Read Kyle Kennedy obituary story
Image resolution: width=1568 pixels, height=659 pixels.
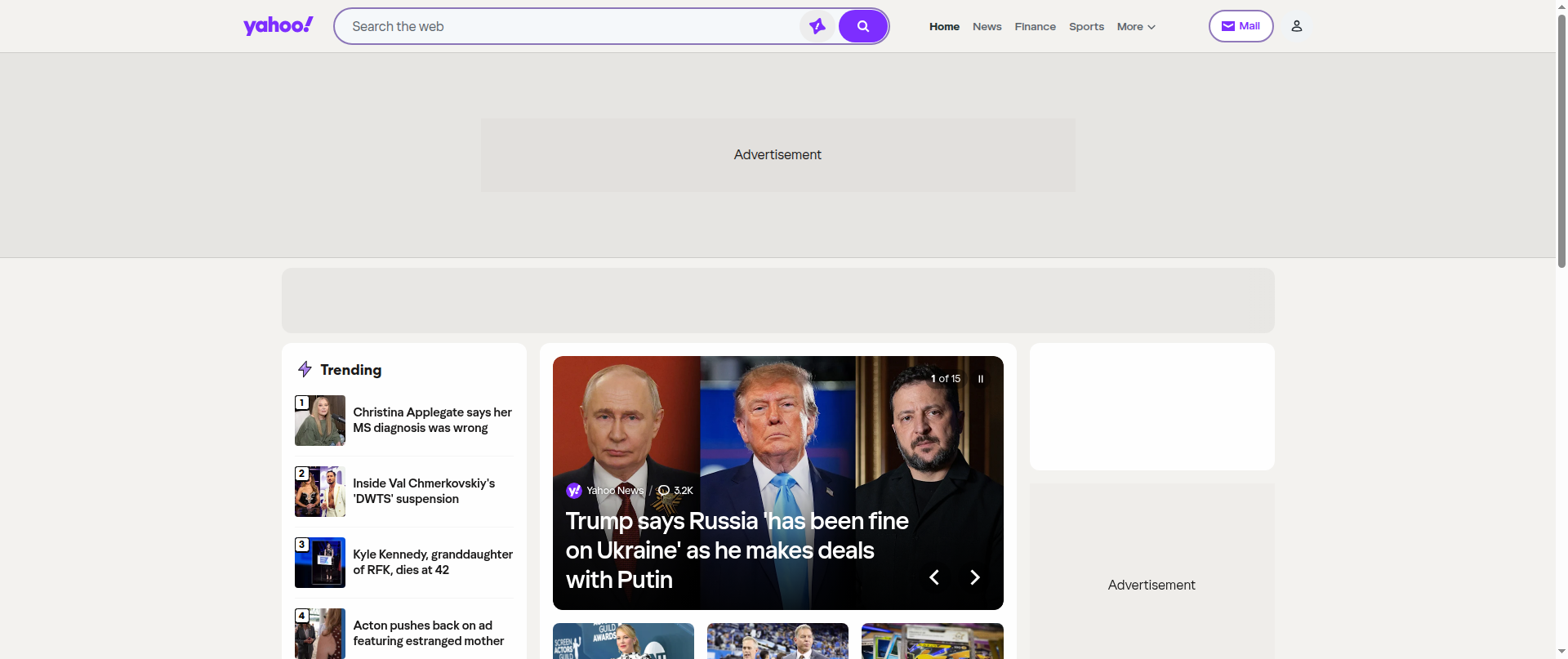tap(433, 562)
